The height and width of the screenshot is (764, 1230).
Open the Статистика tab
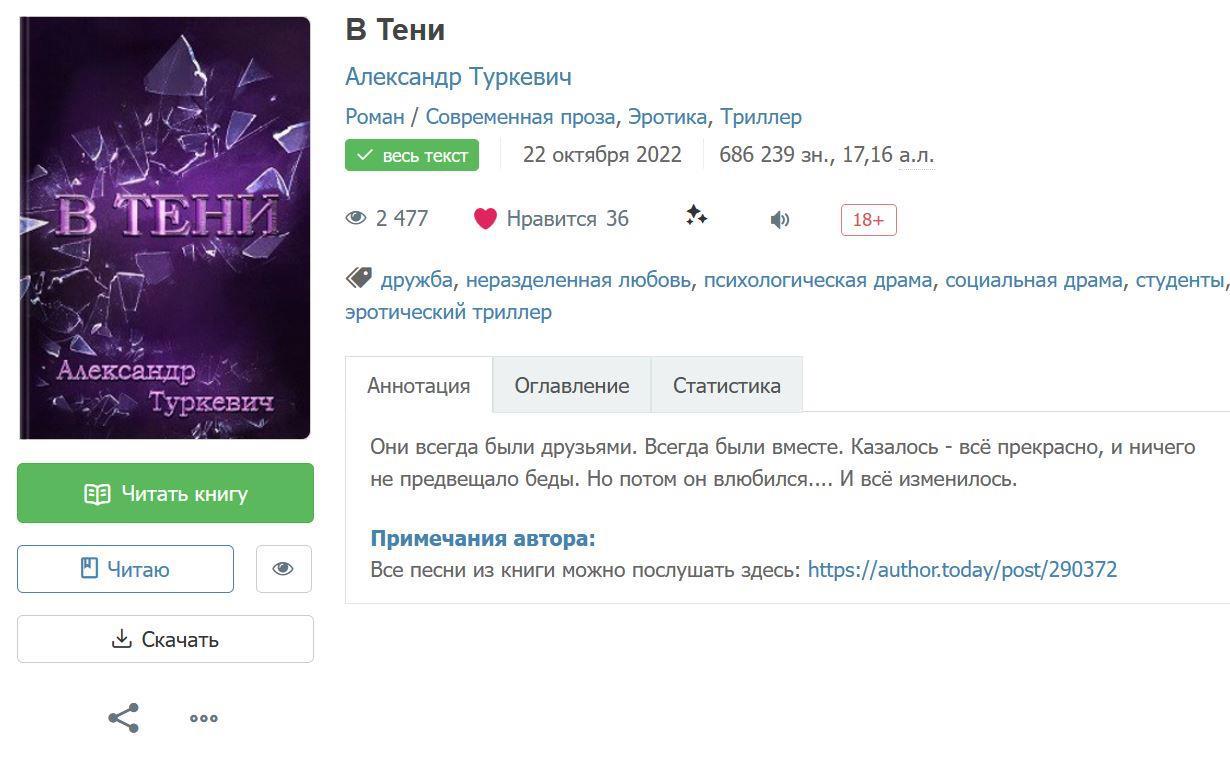click(727, 386)
